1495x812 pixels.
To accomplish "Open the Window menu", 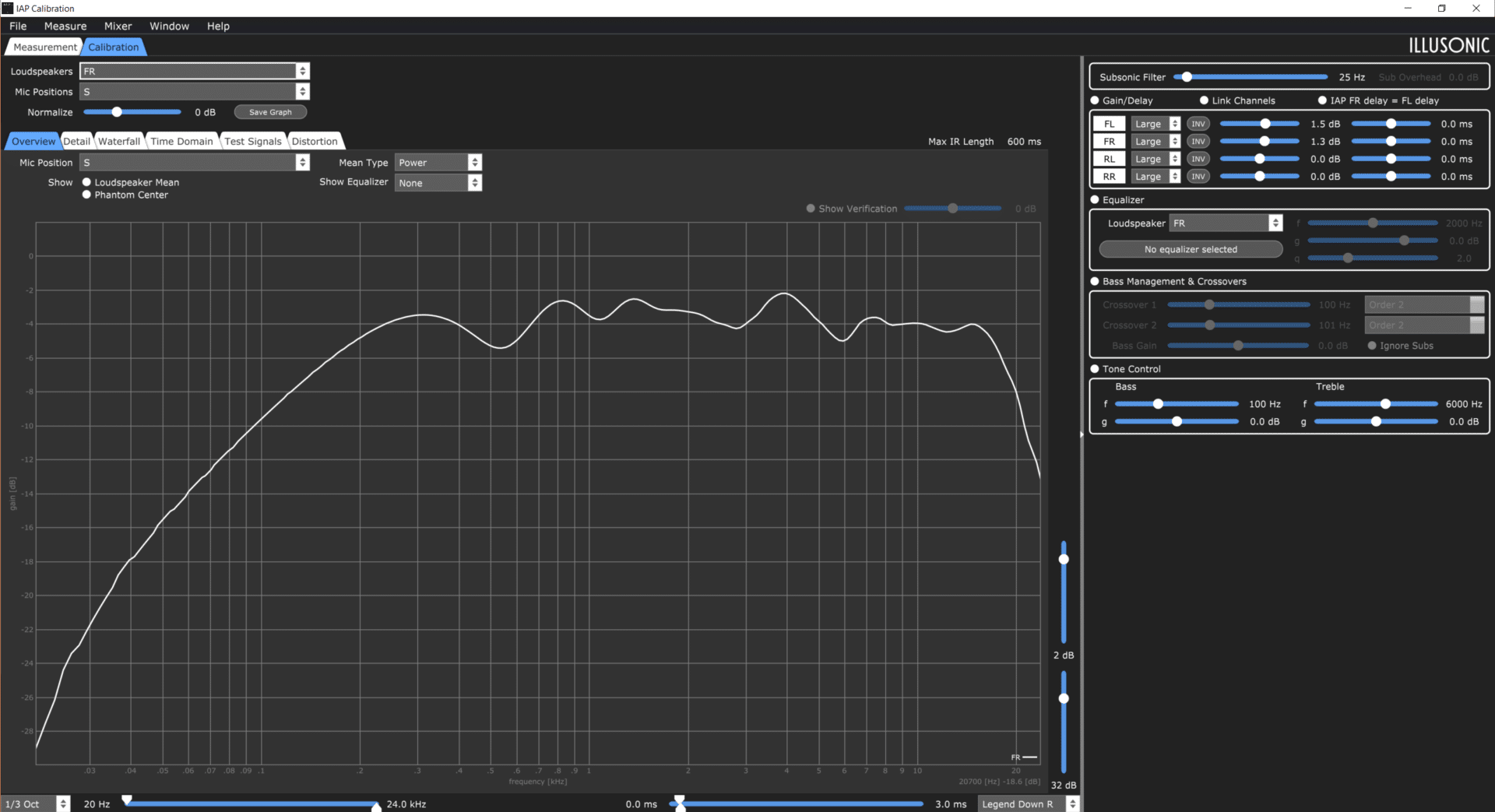I will (x=170, y=26).
